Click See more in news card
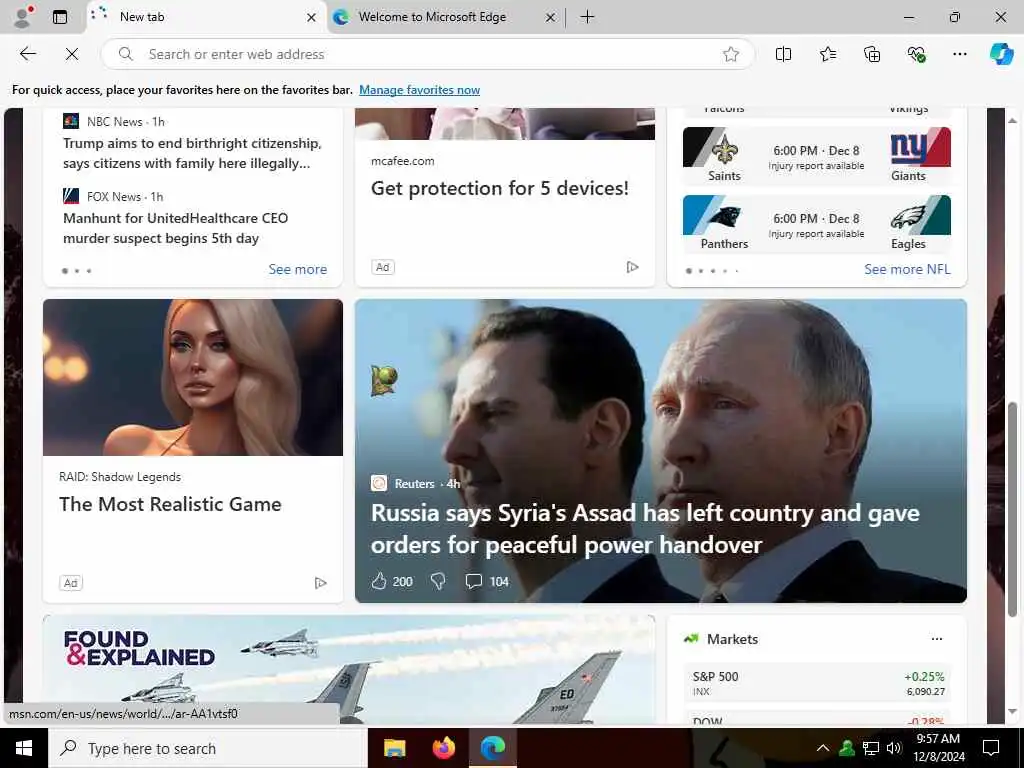This screenshot has width=1024, height=768. click(297, 269)
